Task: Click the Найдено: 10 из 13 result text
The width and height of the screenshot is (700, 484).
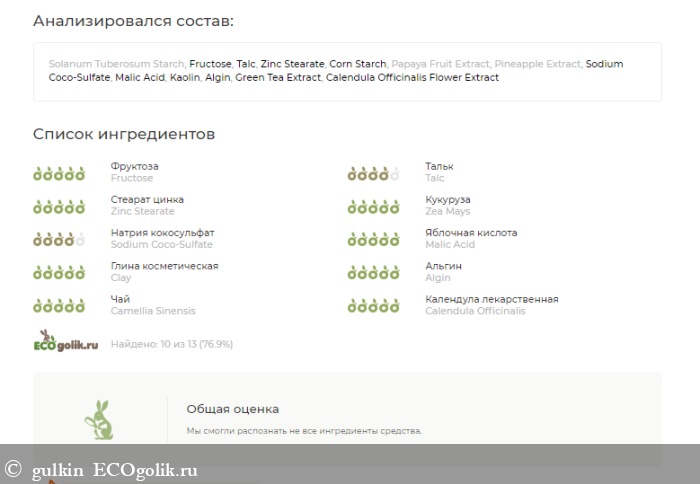Action: click(171, 344)
